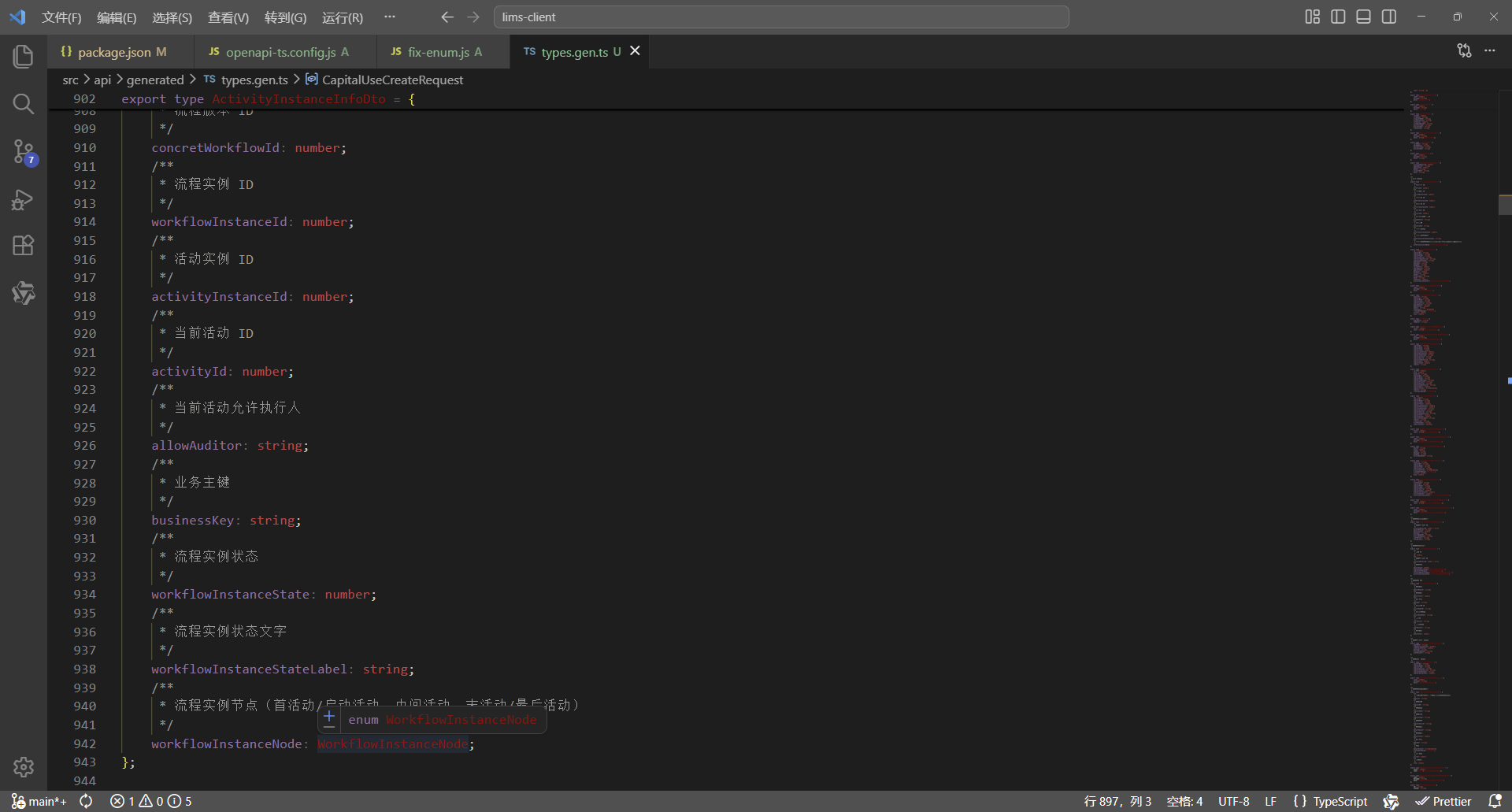The height and width of the screenshot is (812, 1512).
Task: Click AI assistant status bar icon
Action: click(1392, 801)
